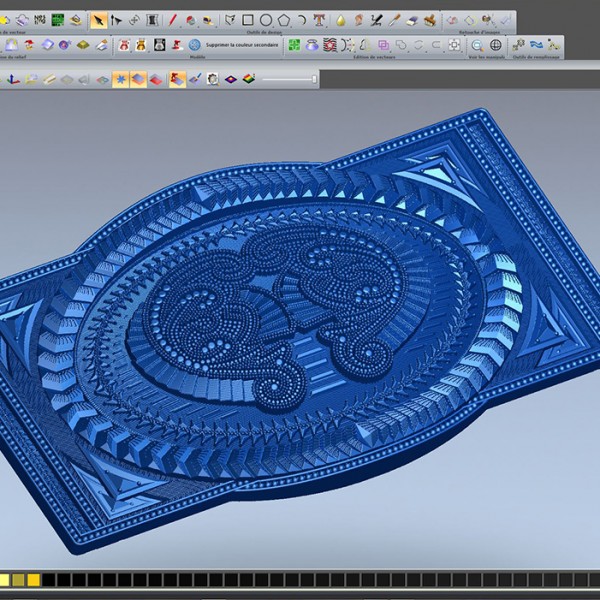Click the magnifier zoom icon
Image resolution: width=600 pixels, height=600 pixels.
coord(477,45)
